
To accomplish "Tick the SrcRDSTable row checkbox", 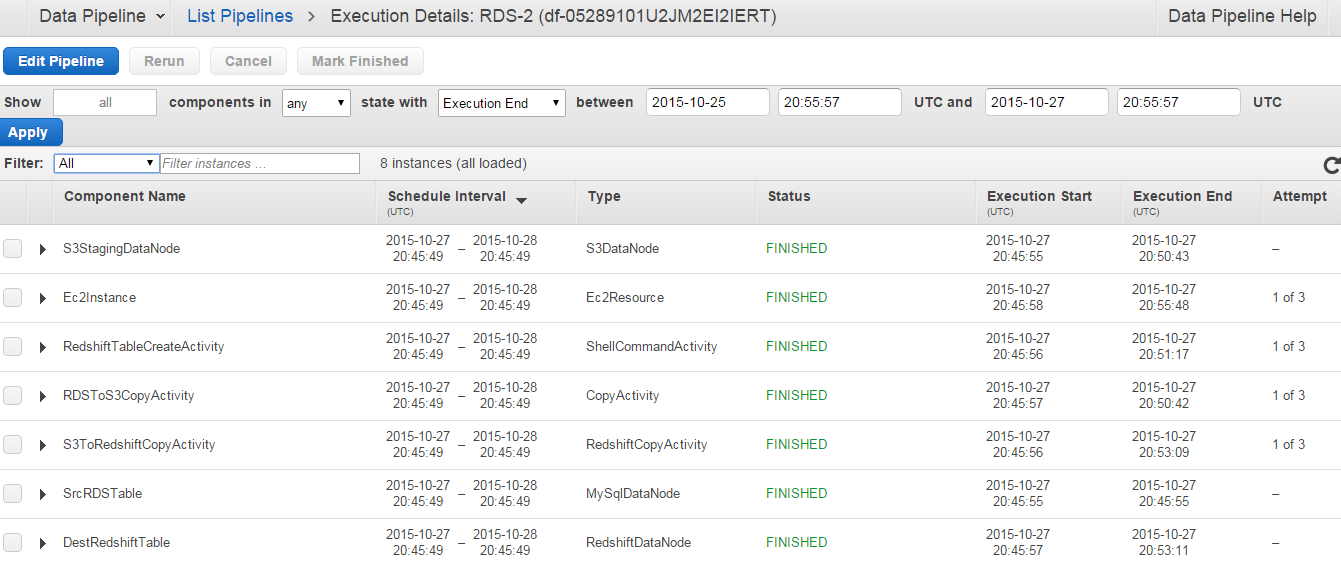I will [12, 494].
